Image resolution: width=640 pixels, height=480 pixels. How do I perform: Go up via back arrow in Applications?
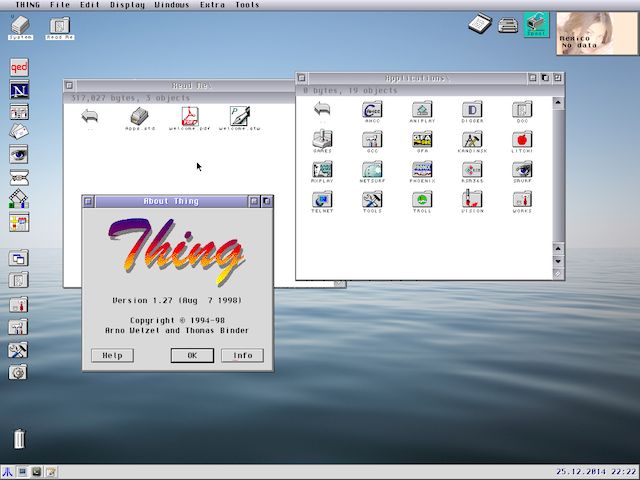tap(322, 110)
